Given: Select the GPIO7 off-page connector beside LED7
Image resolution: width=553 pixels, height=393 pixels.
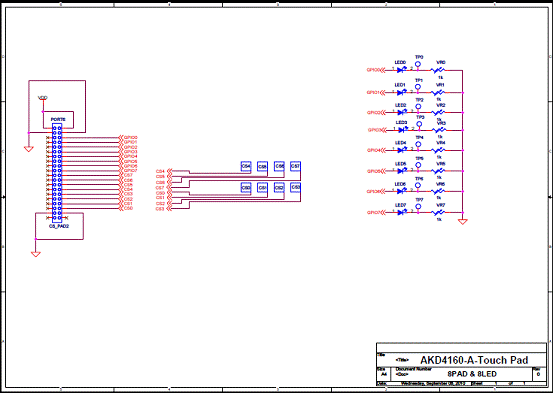Looking at the screenshot, I should tap(376, 212).
